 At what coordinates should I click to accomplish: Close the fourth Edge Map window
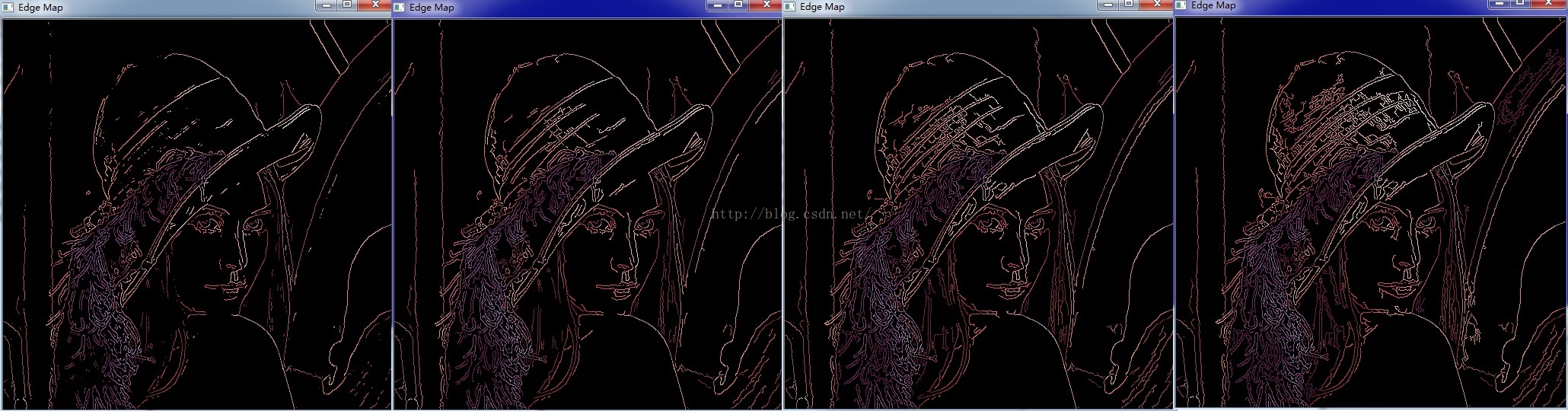pos(1548,3)
